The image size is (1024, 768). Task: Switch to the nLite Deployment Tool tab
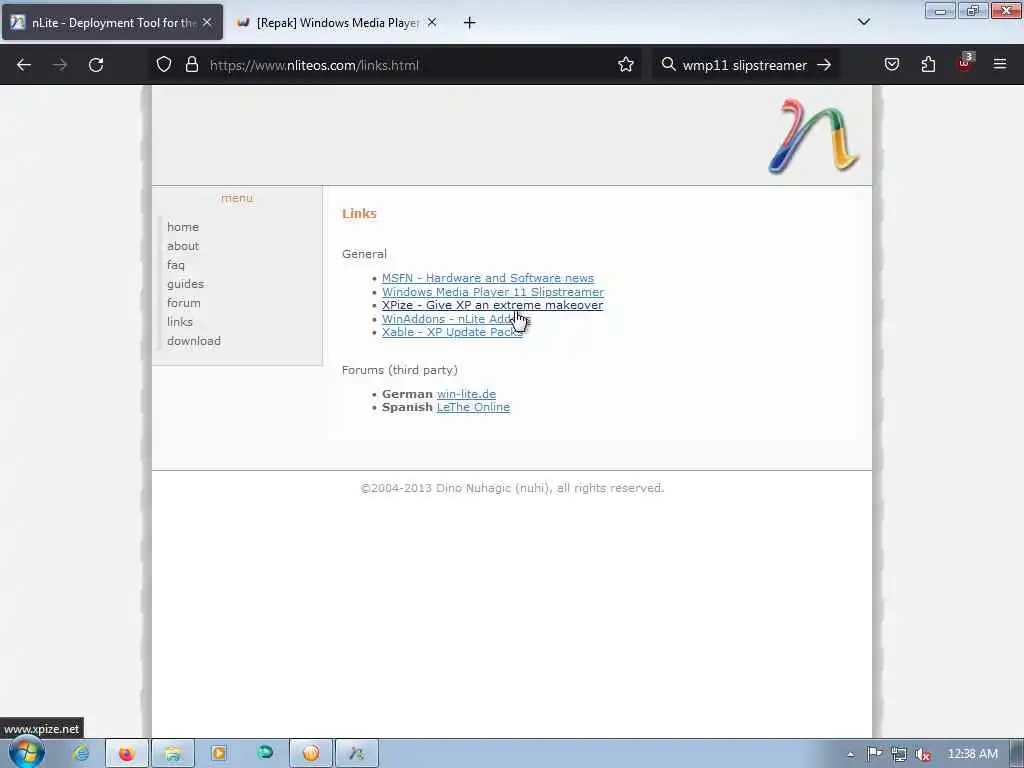pos(112,22)
